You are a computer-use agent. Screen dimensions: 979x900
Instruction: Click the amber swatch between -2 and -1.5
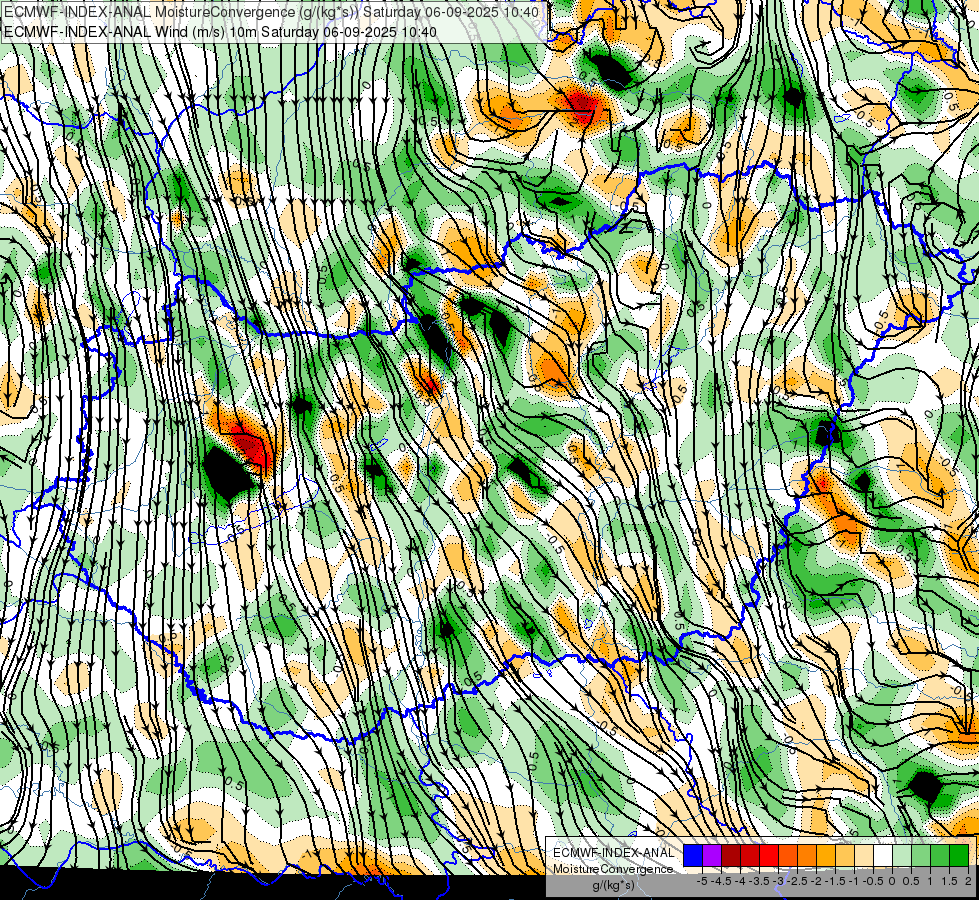click(826, 855)
